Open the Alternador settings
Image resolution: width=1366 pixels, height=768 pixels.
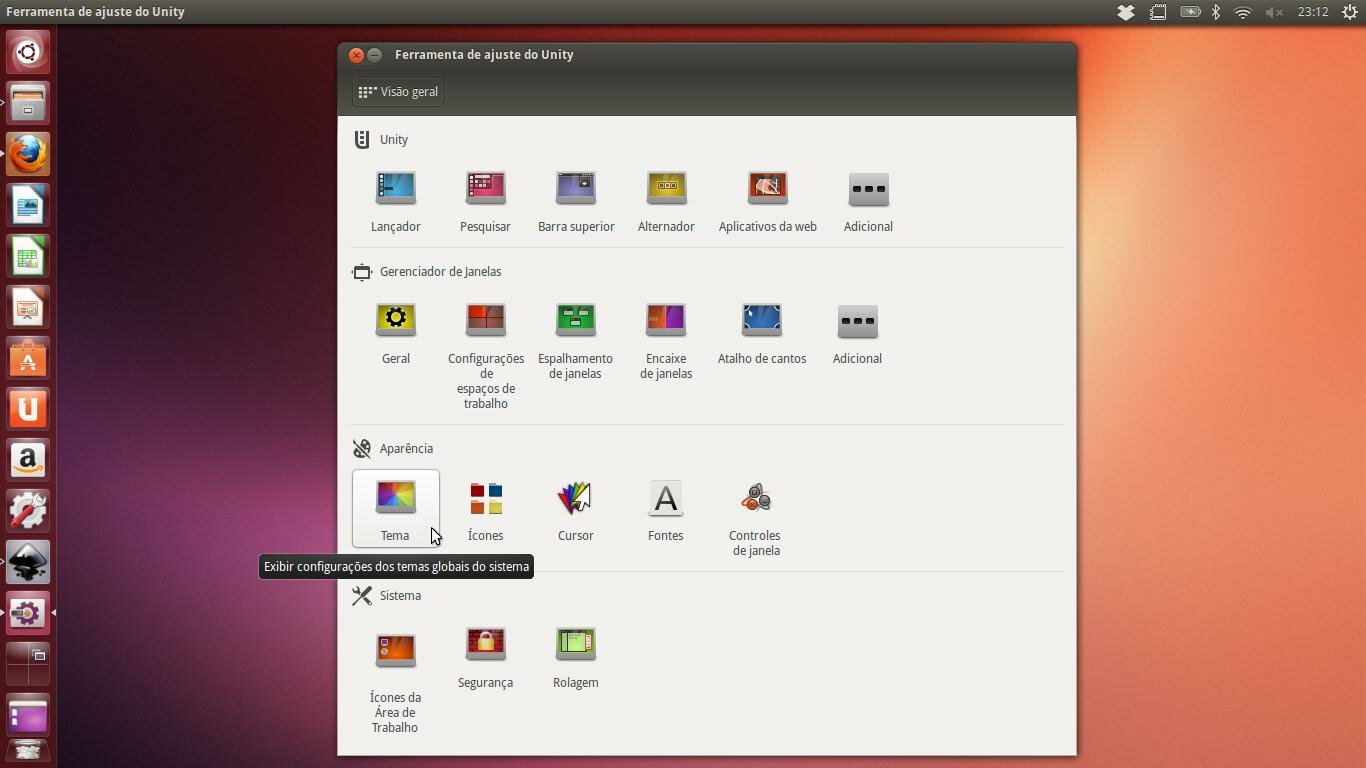666,188
